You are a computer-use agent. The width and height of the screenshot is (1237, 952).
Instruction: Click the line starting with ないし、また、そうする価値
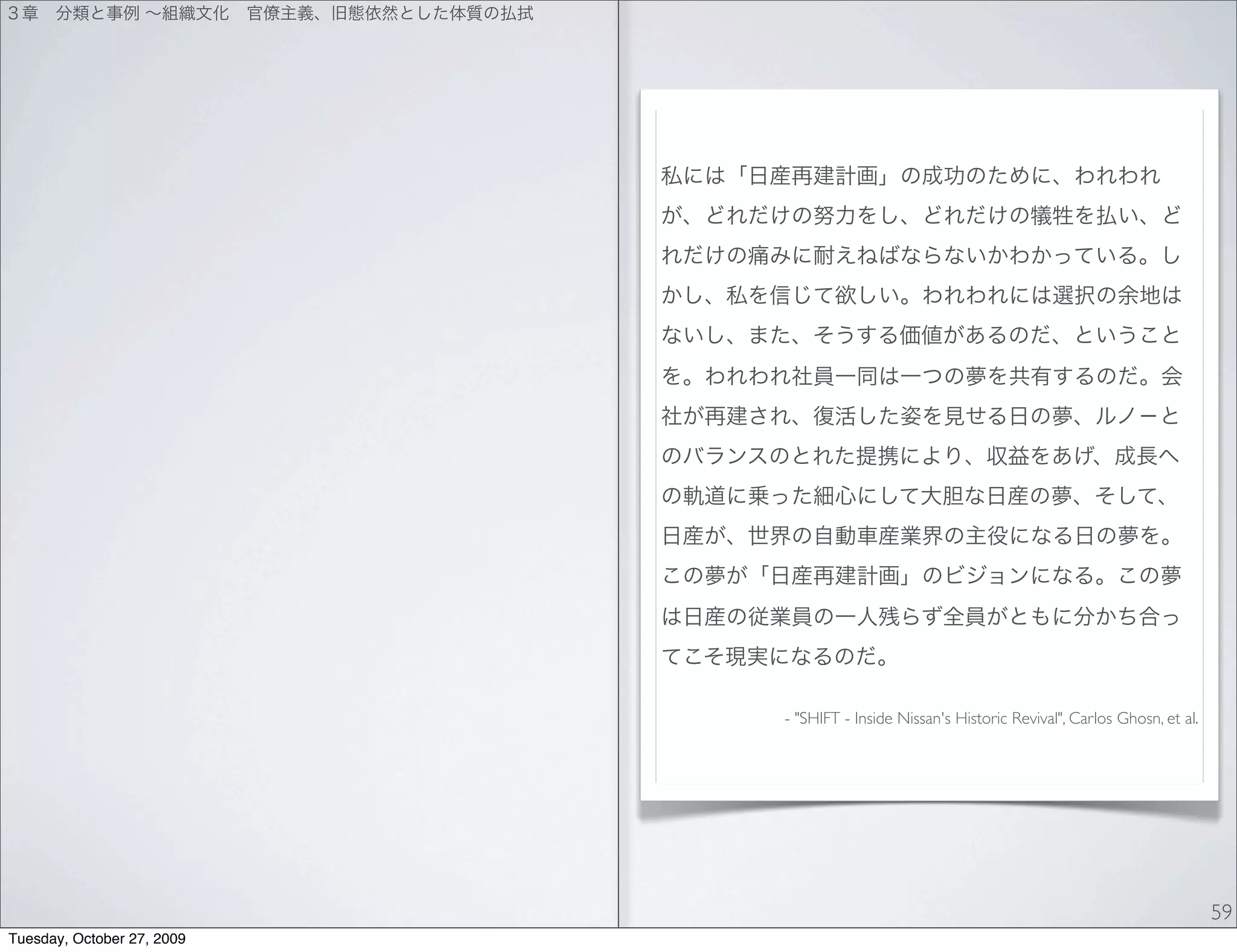(921, 335)
